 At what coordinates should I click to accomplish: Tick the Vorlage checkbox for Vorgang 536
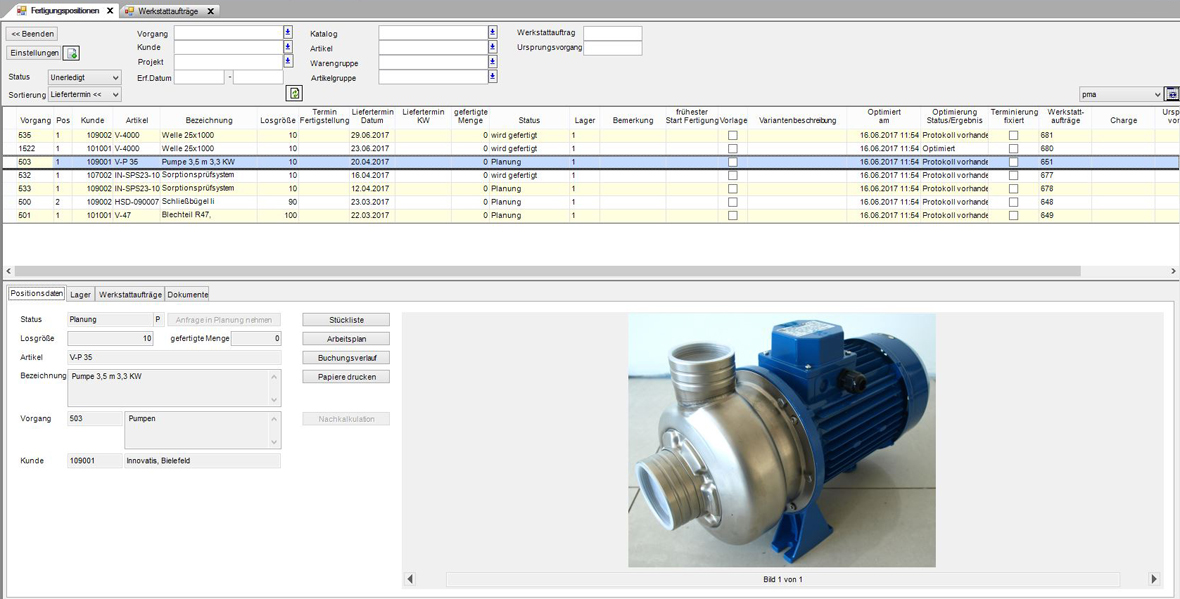click(x=732, y=135)
